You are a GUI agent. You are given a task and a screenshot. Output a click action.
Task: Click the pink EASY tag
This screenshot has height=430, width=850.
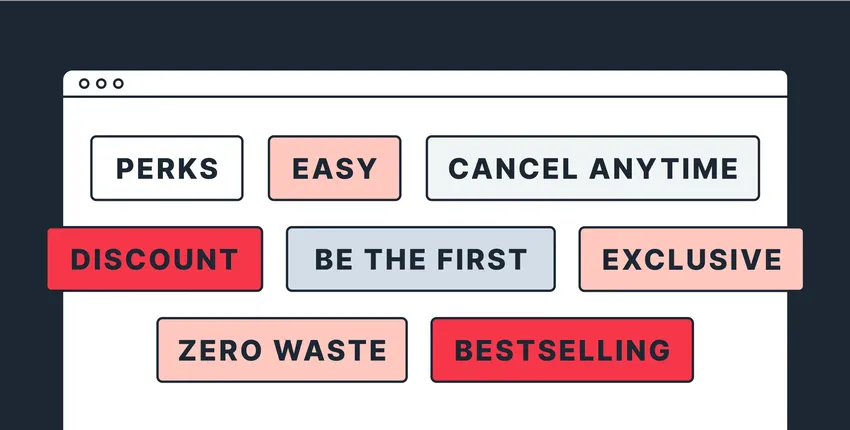334,168
